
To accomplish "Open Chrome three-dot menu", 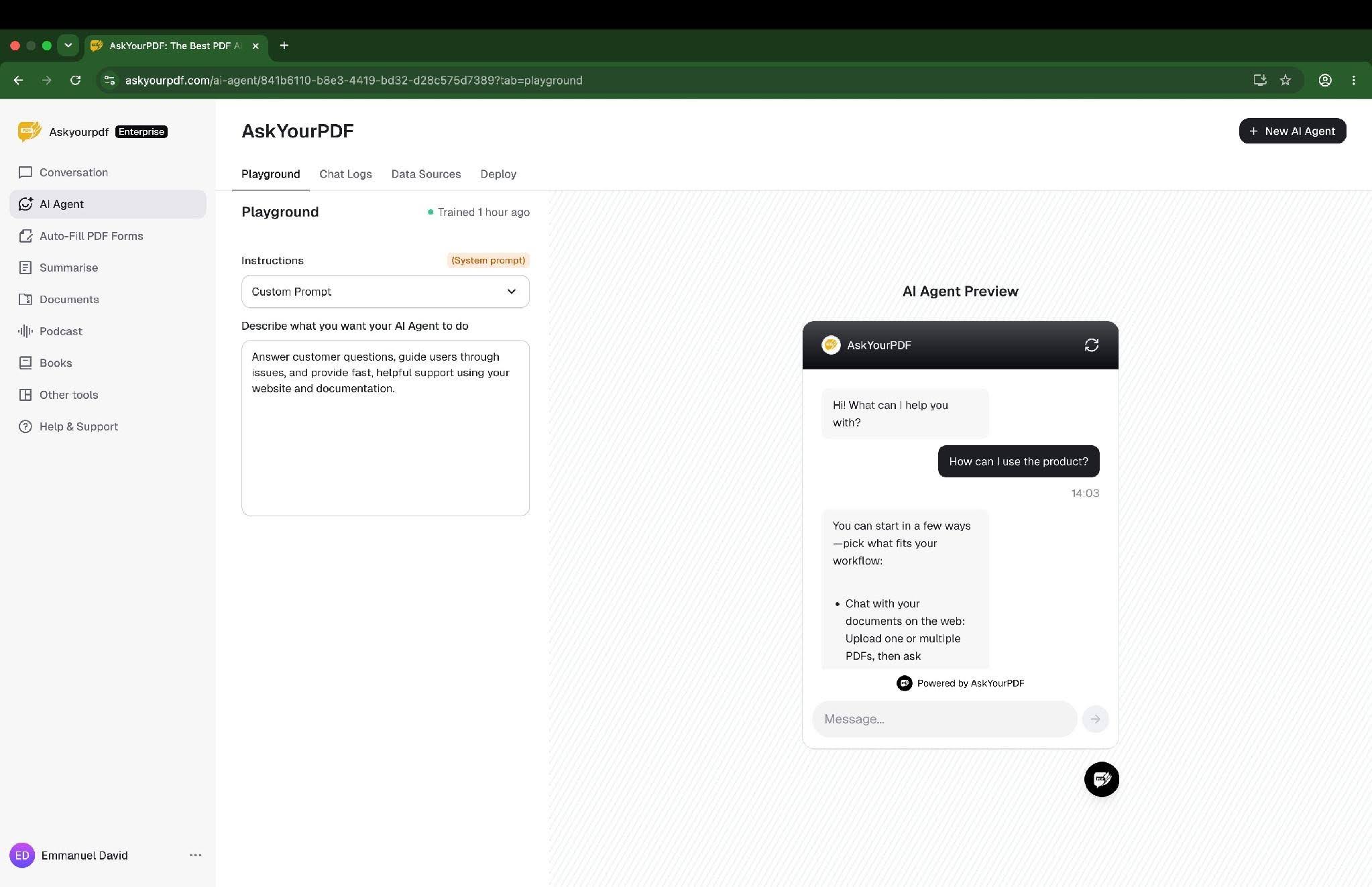I will click(x=1354, y=80).
